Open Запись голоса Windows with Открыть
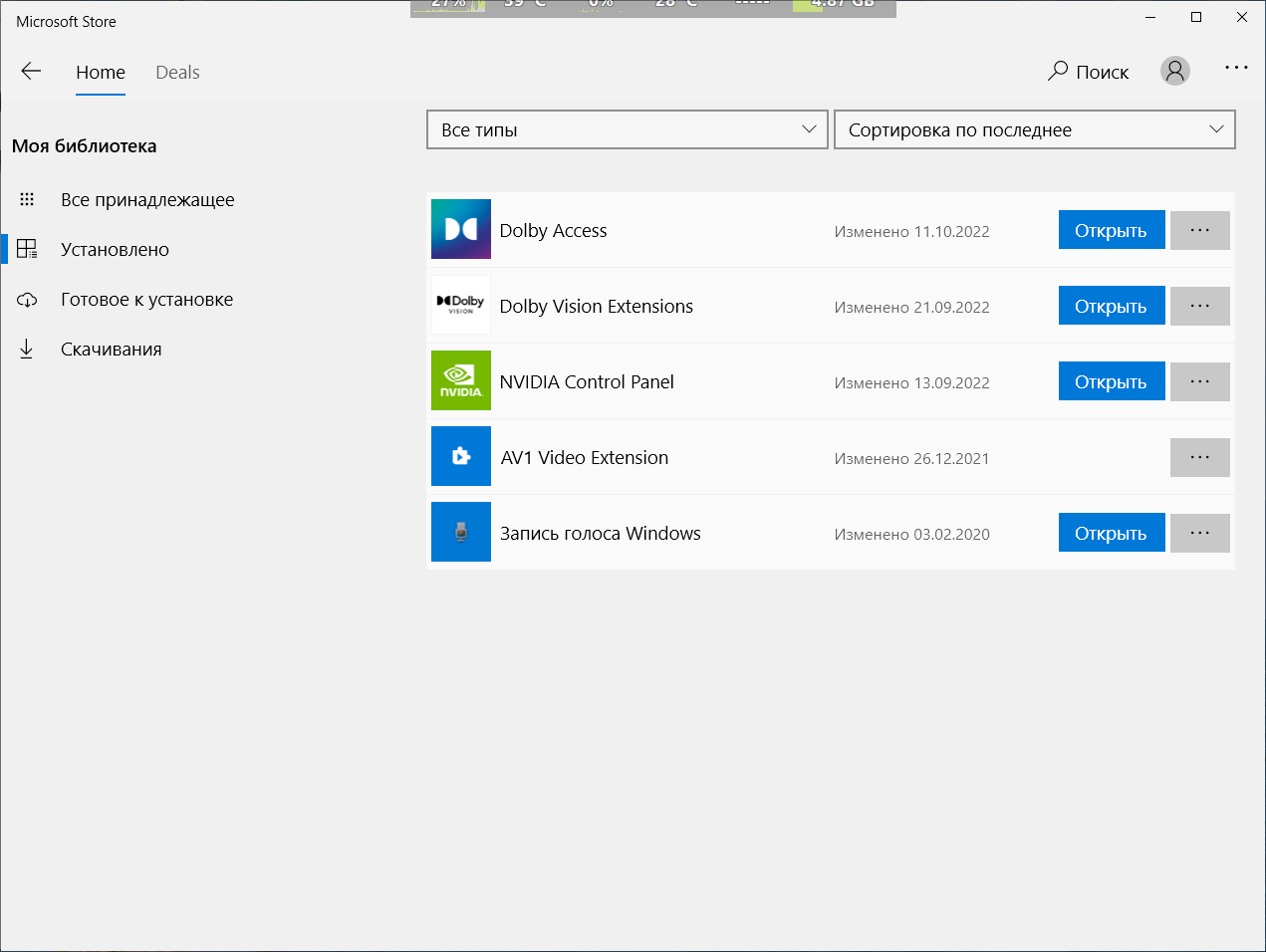The height and width of the screenshot is (952, 1266). [1112, 533]
